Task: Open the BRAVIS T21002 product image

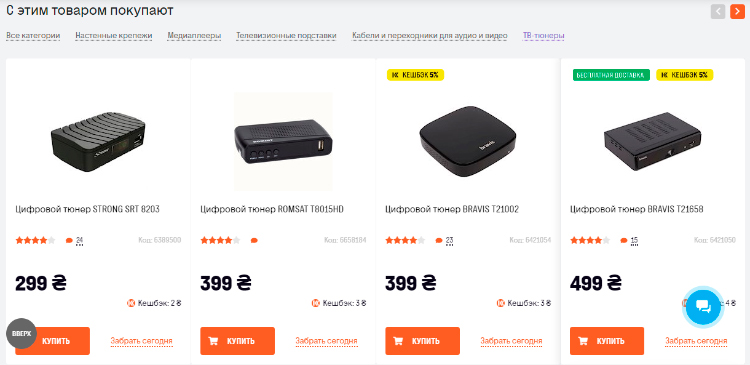Action: coord(468,142)
